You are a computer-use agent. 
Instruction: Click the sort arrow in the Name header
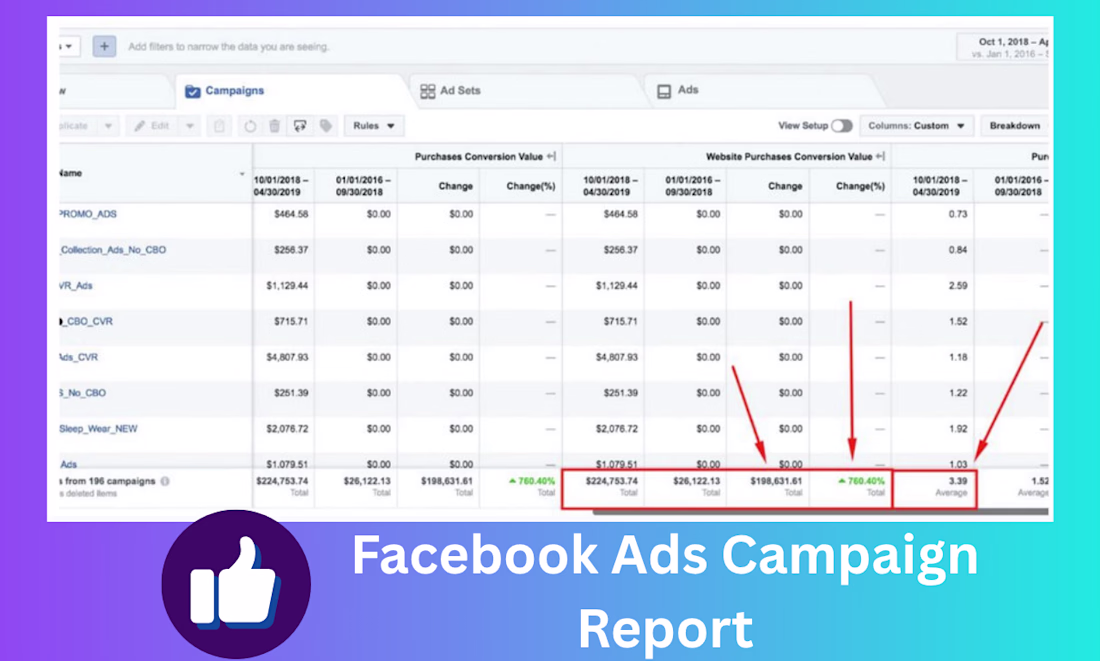[242, 174]
